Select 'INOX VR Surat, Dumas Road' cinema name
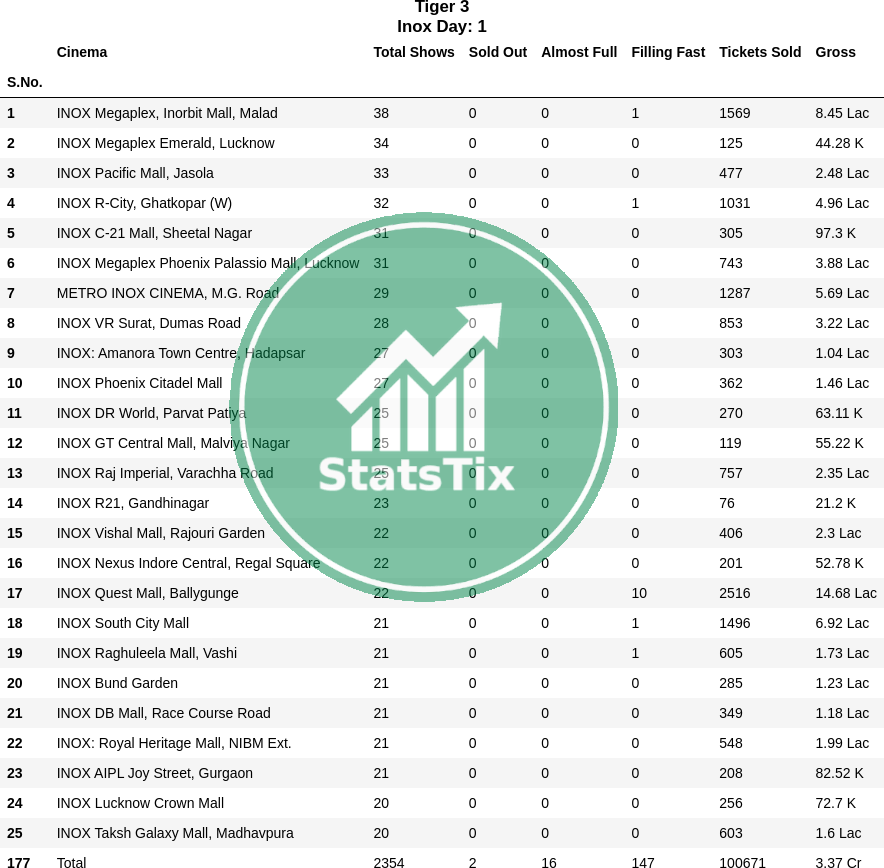The height and width of the screenshot is (868, 884). [148, 323]
